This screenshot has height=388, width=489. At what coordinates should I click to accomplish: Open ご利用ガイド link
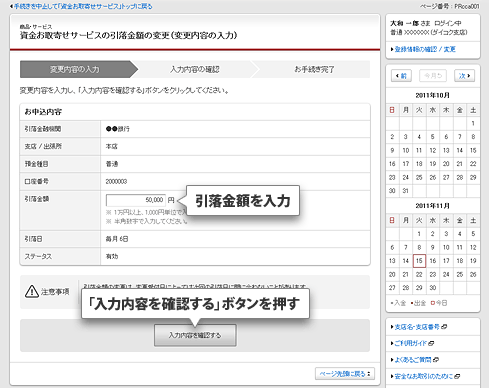[410, 343]
